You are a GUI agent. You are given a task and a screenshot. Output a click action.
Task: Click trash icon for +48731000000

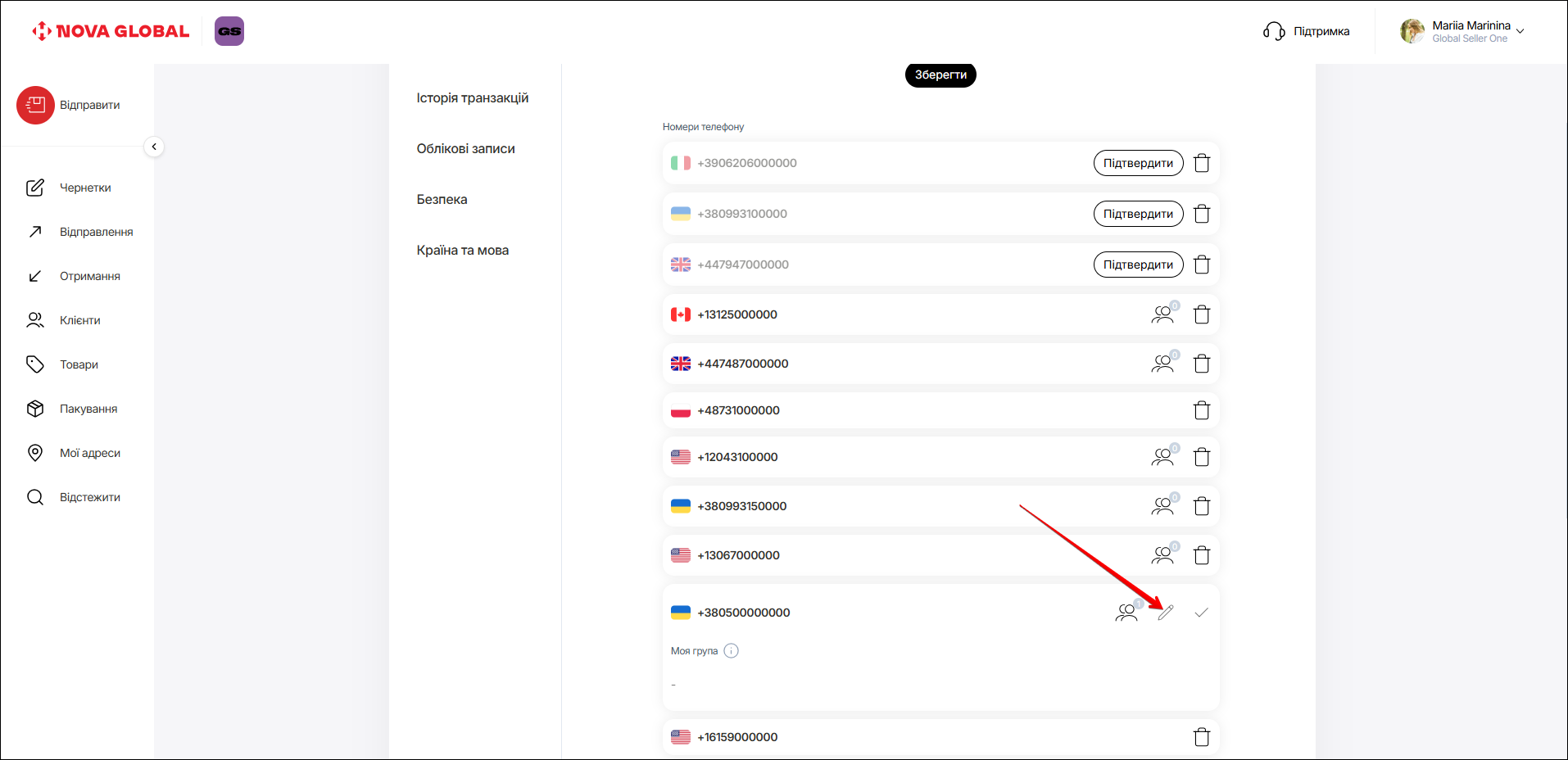pos(1202,410)
